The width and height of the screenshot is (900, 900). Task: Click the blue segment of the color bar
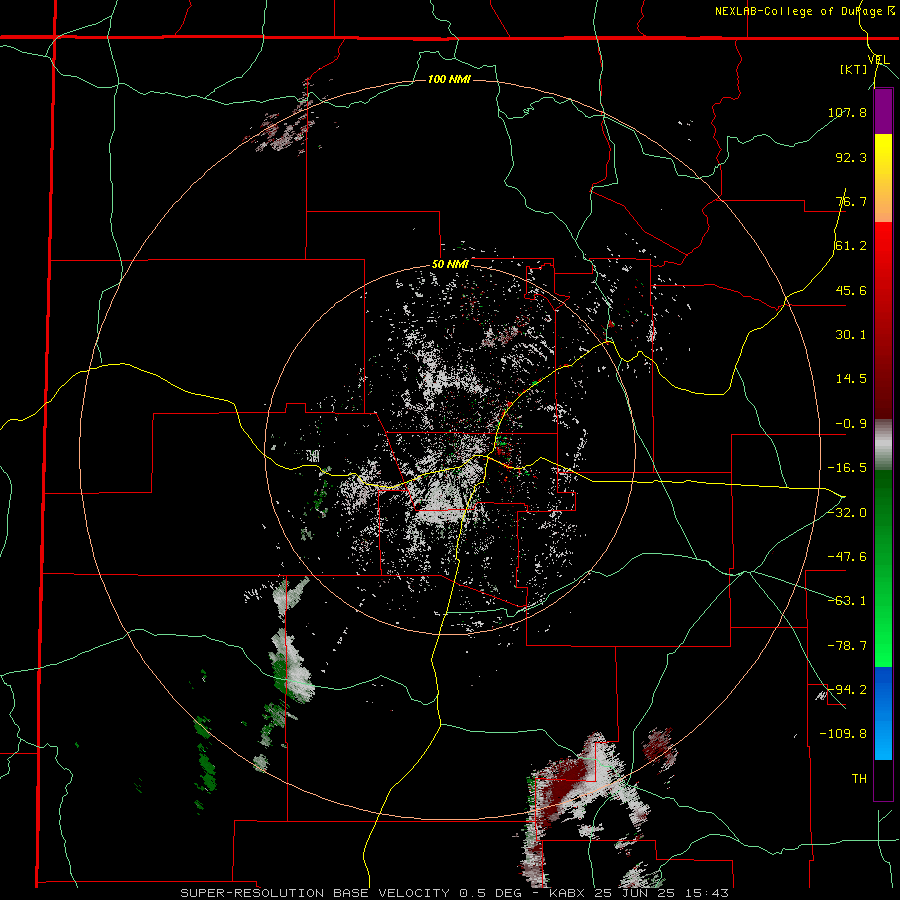tap(883, 713)
